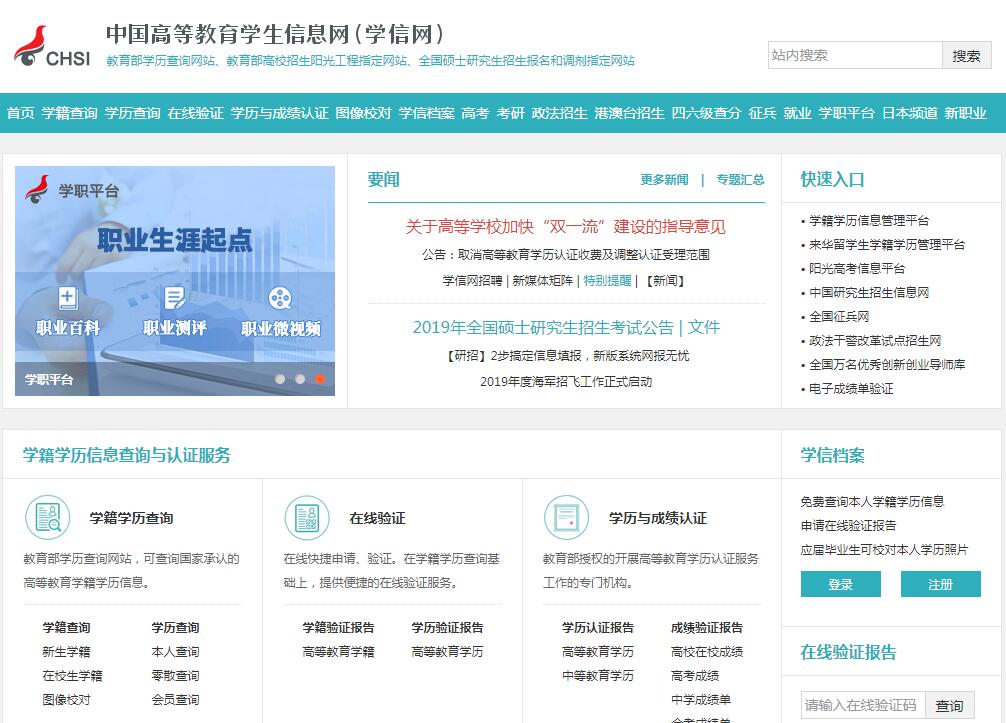Open the 新生学籍 link
1006x723 pixels.
(66, 652)
